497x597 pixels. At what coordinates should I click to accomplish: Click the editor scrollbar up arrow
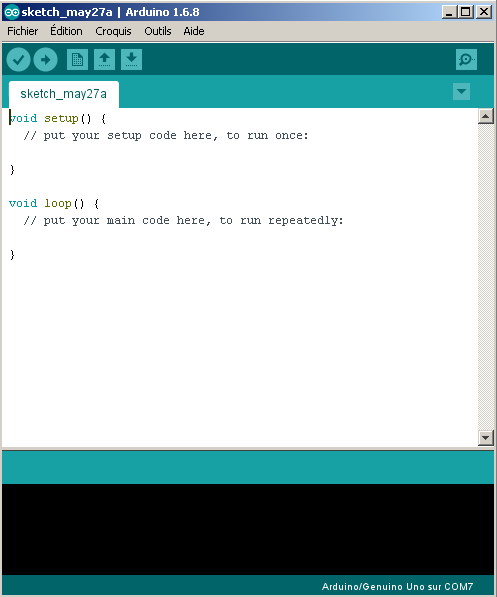click(486, 116)
